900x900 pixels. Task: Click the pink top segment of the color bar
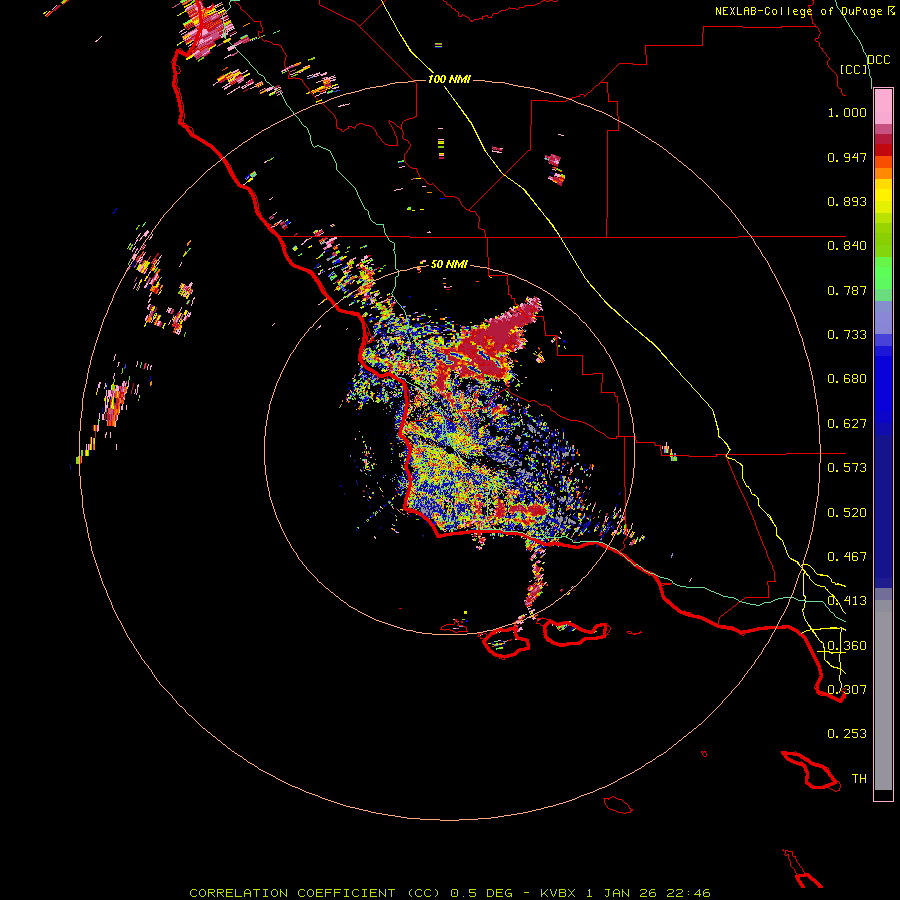pos(883,107)
